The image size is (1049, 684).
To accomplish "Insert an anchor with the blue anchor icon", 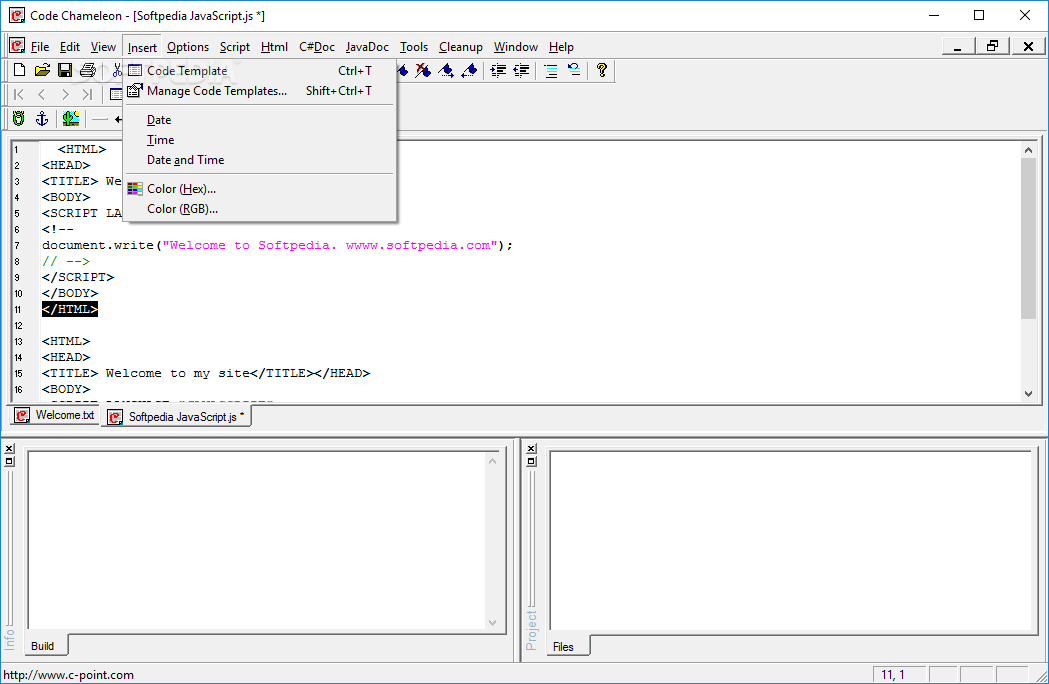I will pos(41,118).
